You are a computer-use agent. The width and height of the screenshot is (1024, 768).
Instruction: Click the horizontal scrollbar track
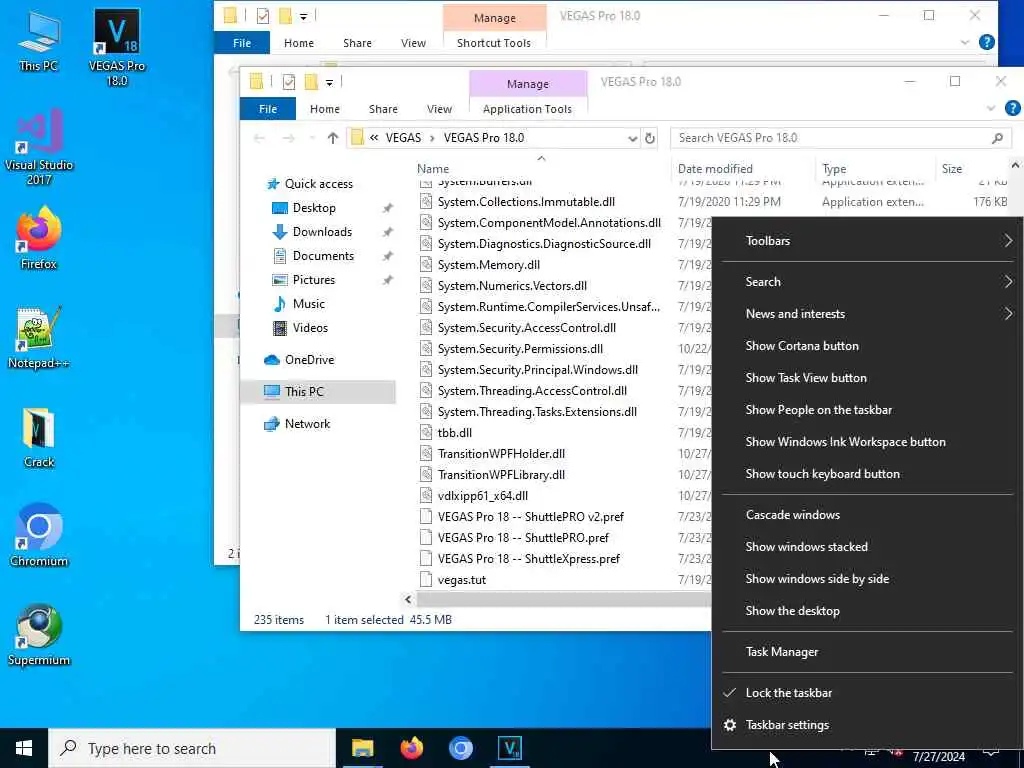tap(562, 599)
